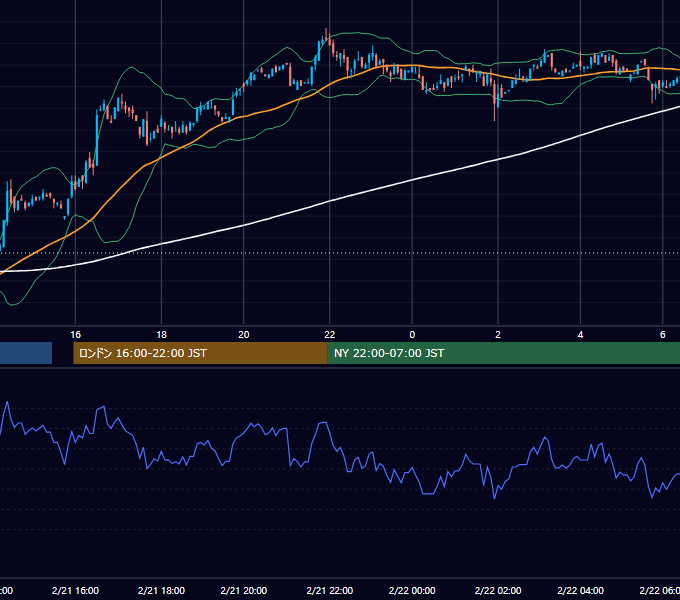Screen dimensions: 680x600
Task: Select the NY 22:00-07:00 JST session bar
Action: (x=503, y=353)
